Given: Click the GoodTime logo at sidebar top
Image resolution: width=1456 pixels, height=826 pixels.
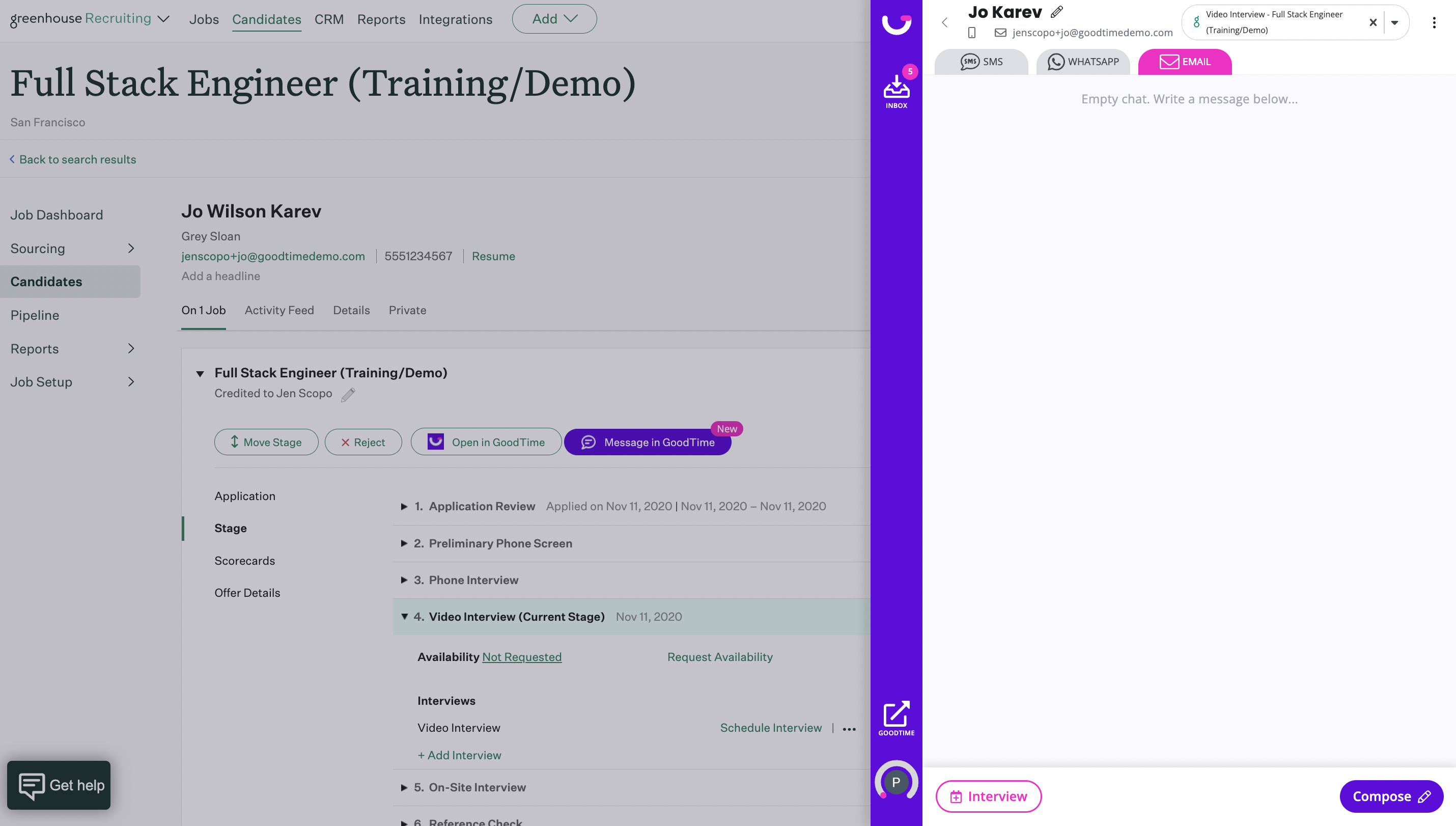Looking at the screenshot, I should [x=896, y=24].
